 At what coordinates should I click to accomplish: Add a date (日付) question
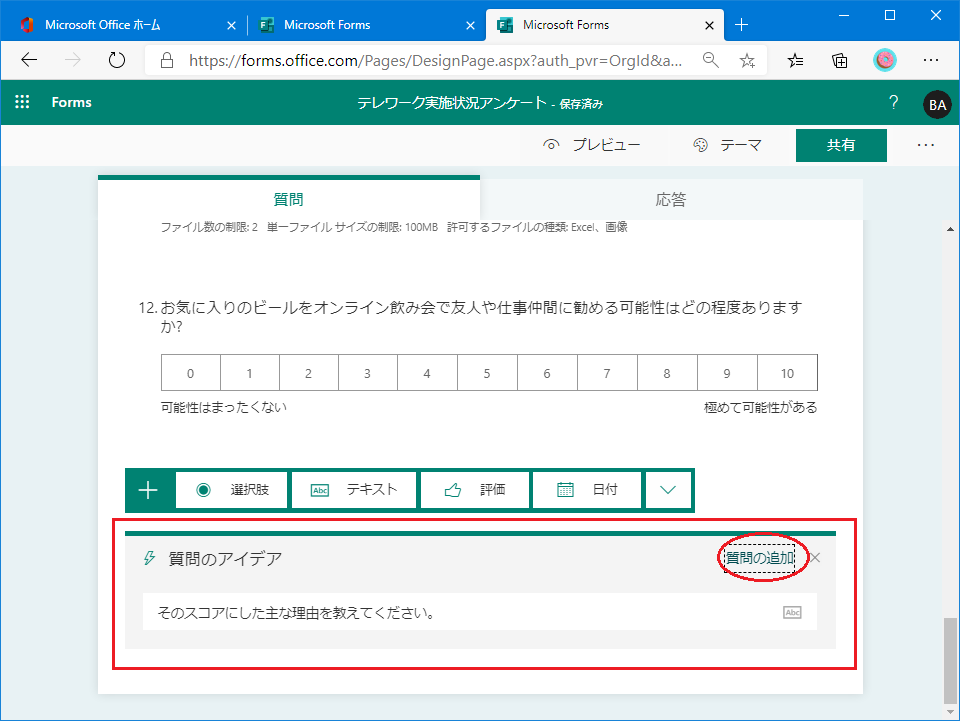point(587,490)
